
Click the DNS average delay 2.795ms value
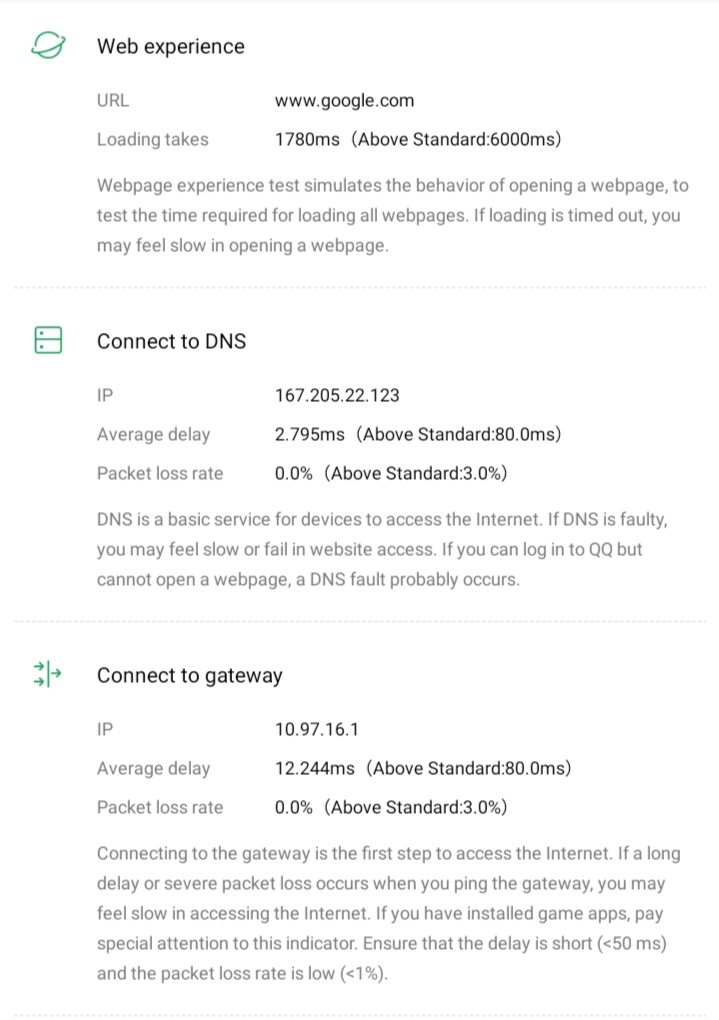310,434
